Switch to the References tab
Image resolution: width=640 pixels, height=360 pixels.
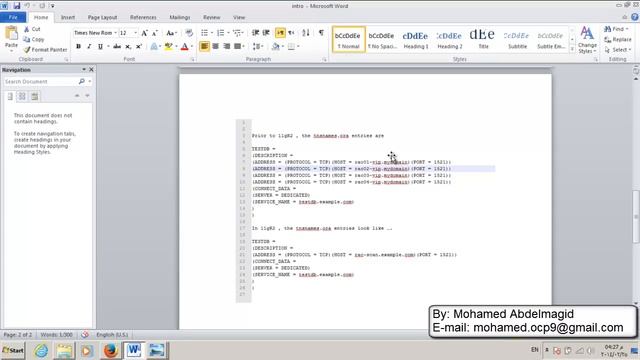(143, 17)
